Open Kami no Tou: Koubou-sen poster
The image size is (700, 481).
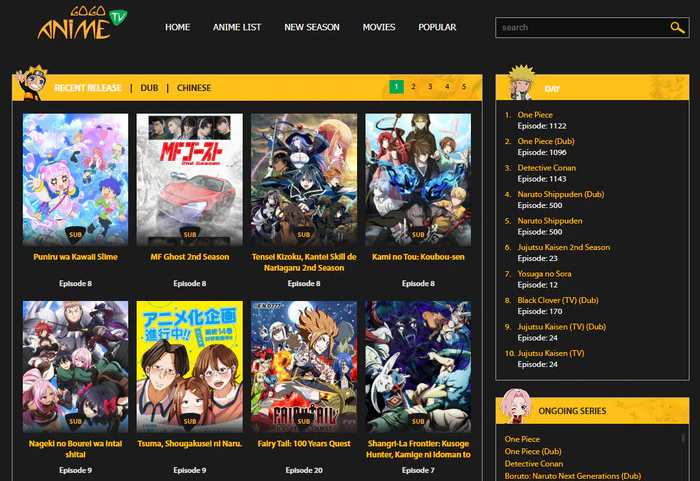(x=418, y=179)
